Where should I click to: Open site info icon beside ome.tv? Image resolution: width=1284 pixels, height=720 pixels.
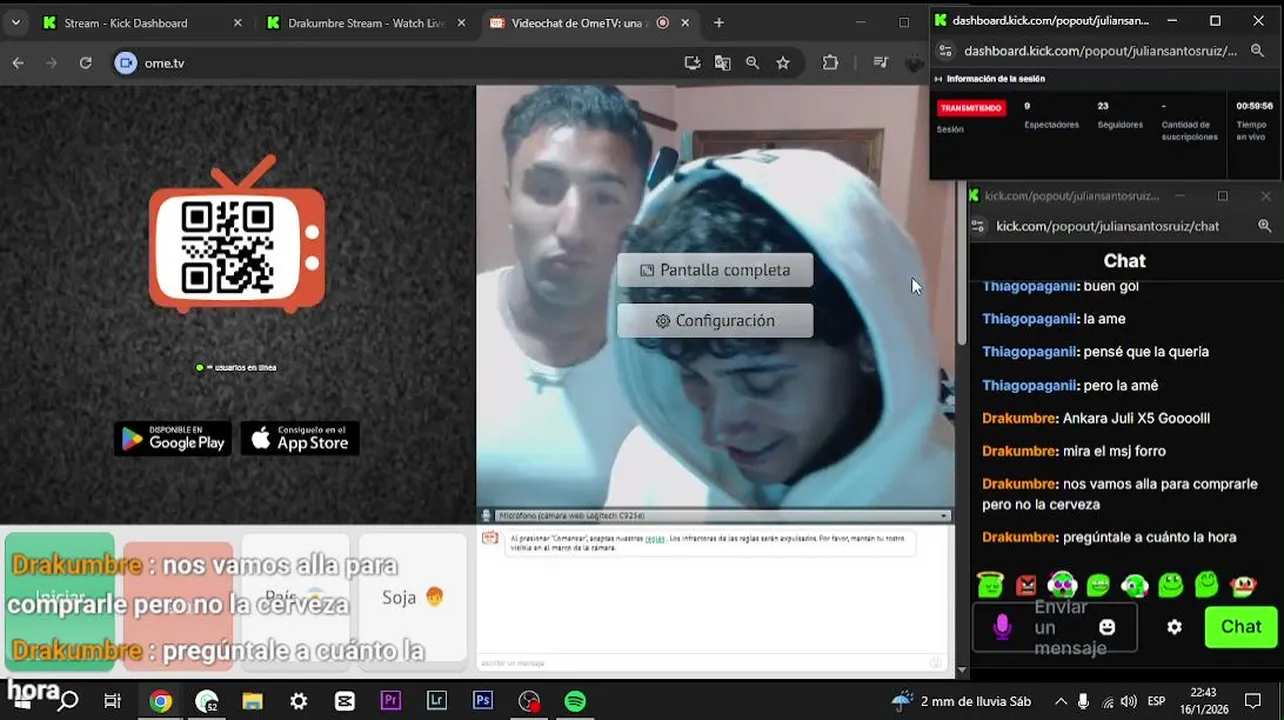coord(125,63)
